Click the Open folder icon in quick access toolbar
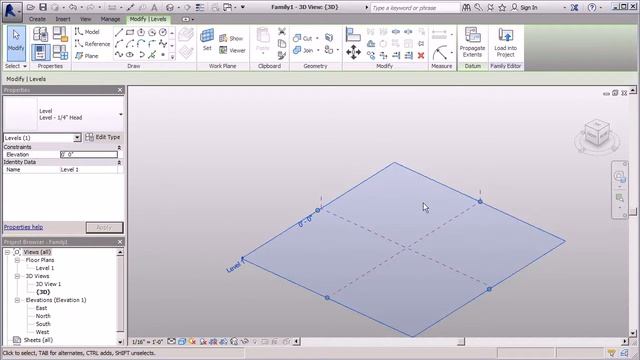This screenshot has height=360, width=640. tap(30, 7)
